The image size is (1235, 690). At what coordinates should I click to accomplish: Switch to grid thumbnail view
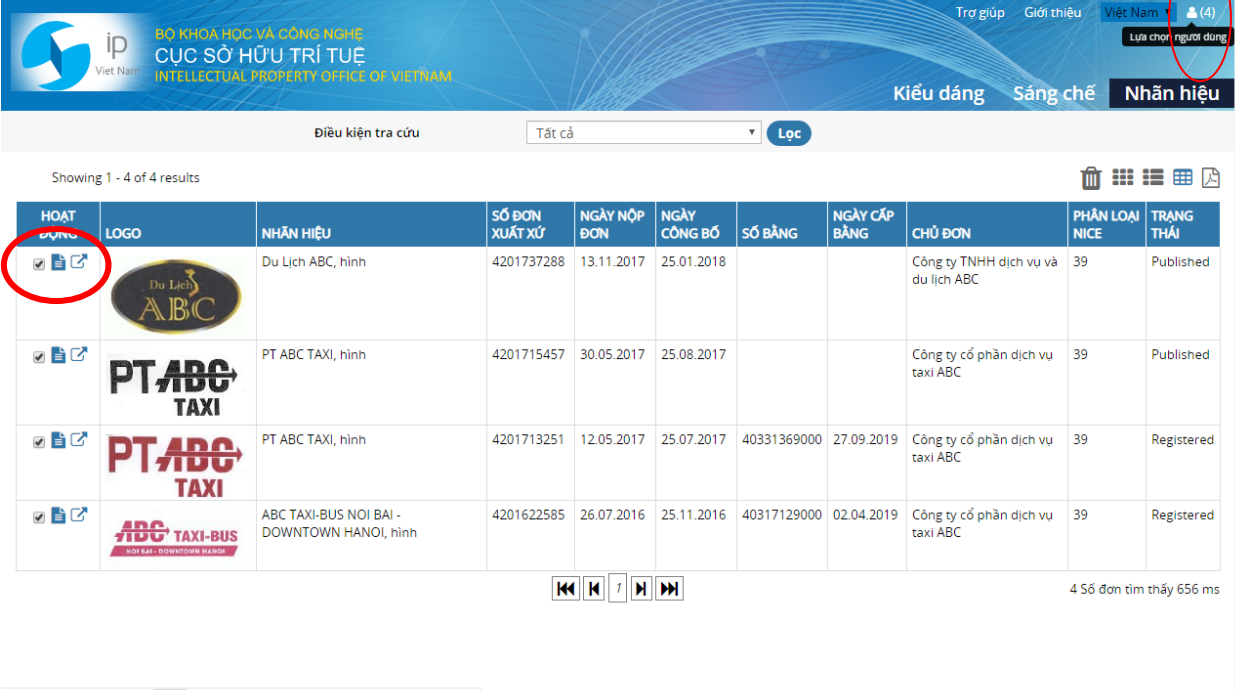(x=1123, y=177)
